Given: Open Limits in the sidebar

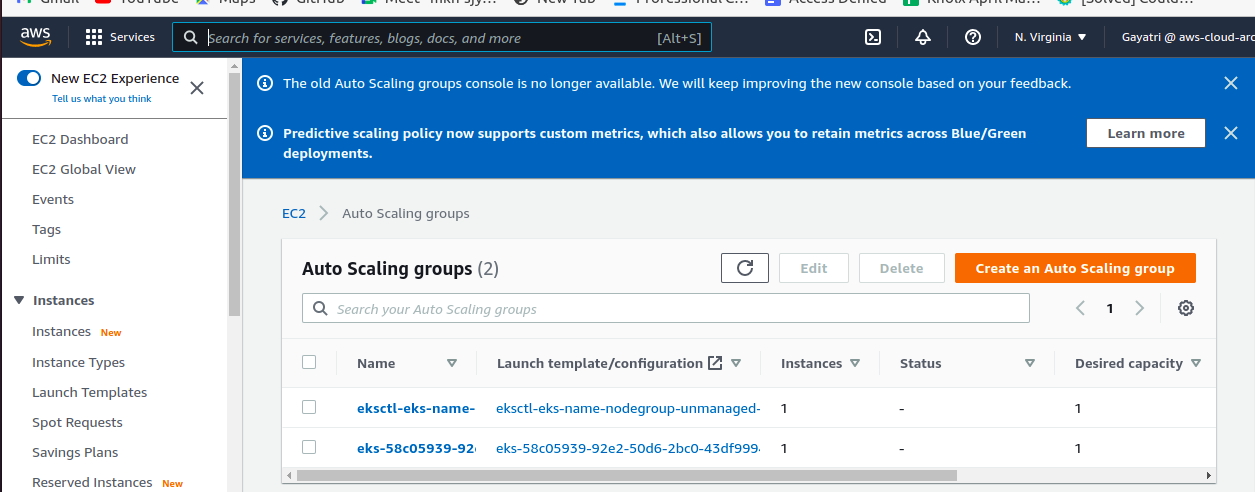Looking at the screenshot, I should tap(51, 259).
